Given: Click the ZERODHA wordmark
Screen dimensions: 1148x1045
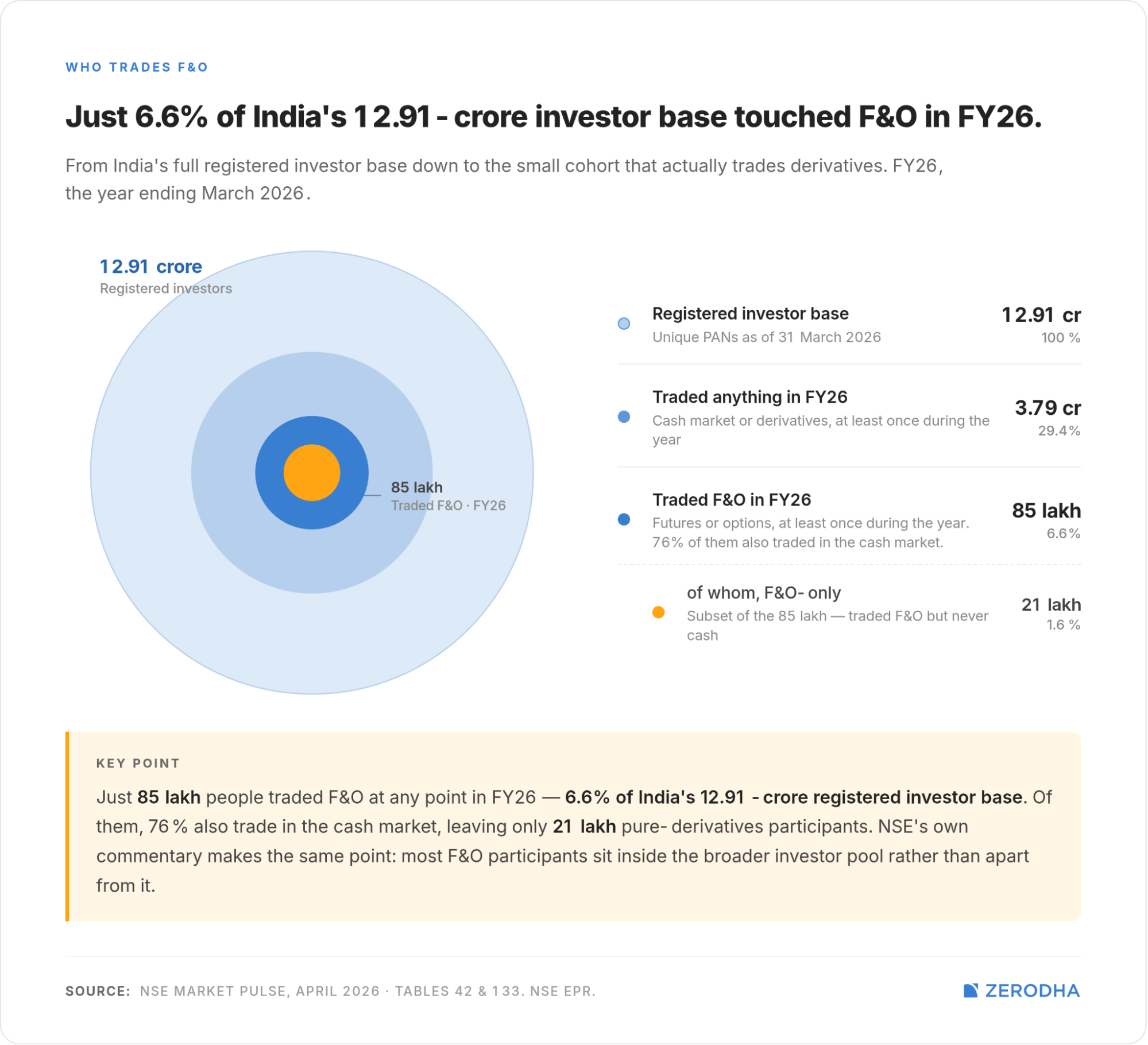Looking at the screenshot, I should (x=1032, y=990).
